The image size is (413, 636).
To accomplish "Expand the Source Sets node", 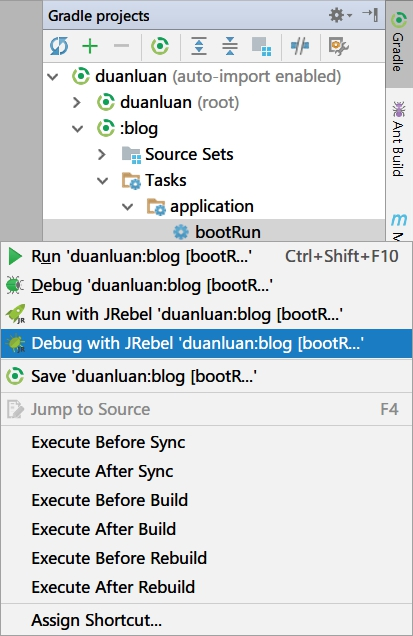I will [x=102, y=155].
